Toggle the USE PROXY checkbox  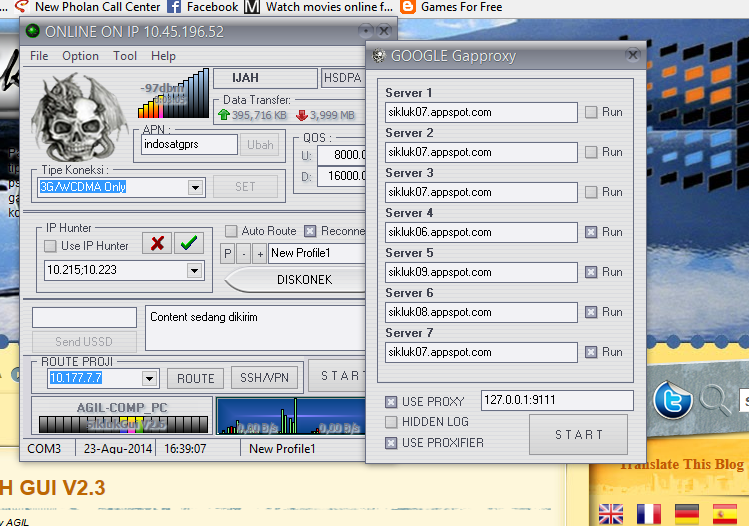coord(391,402)
